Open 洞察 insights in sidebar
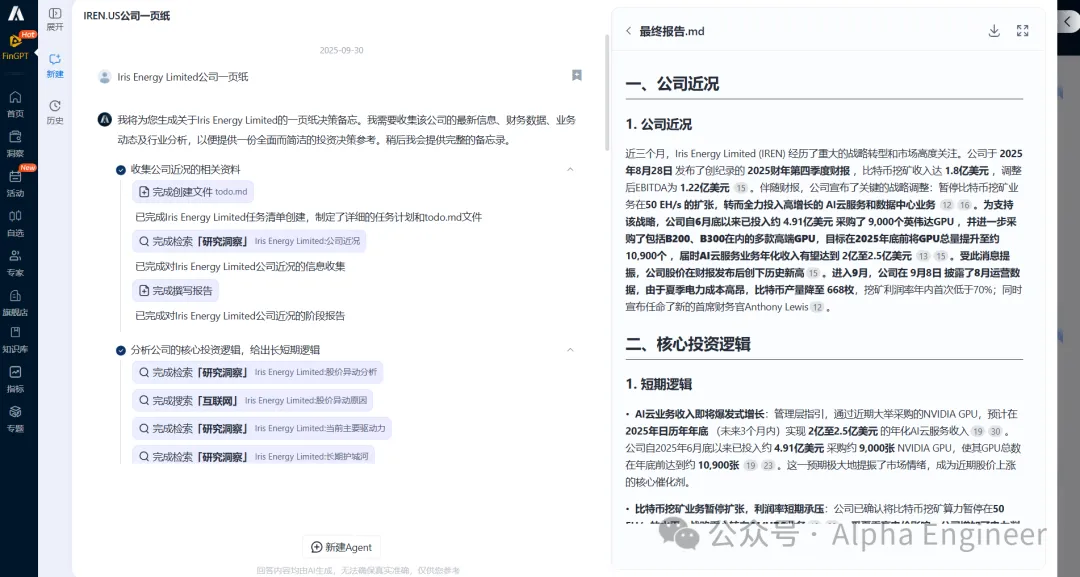The height and width of the screenshot is (577, 1080). click(16, 141)
